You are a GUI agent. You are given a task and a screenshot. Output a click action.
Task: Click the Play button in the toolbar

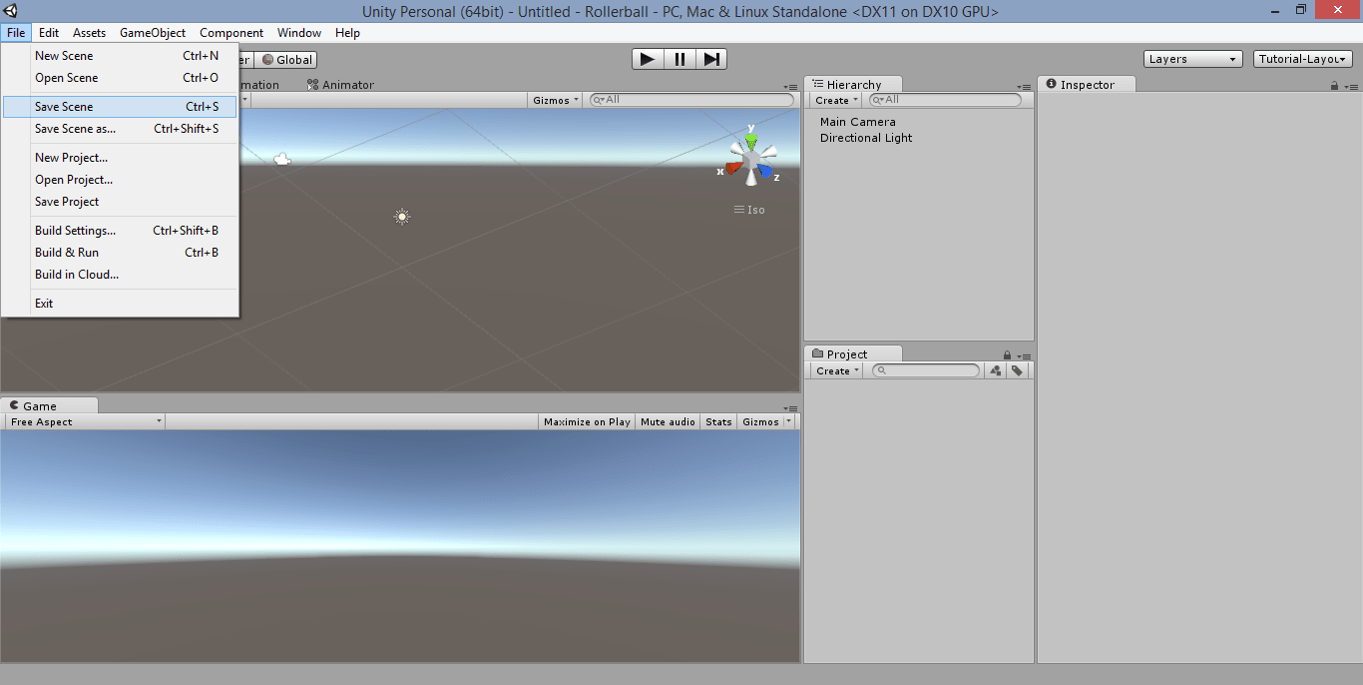click(647, 59)
